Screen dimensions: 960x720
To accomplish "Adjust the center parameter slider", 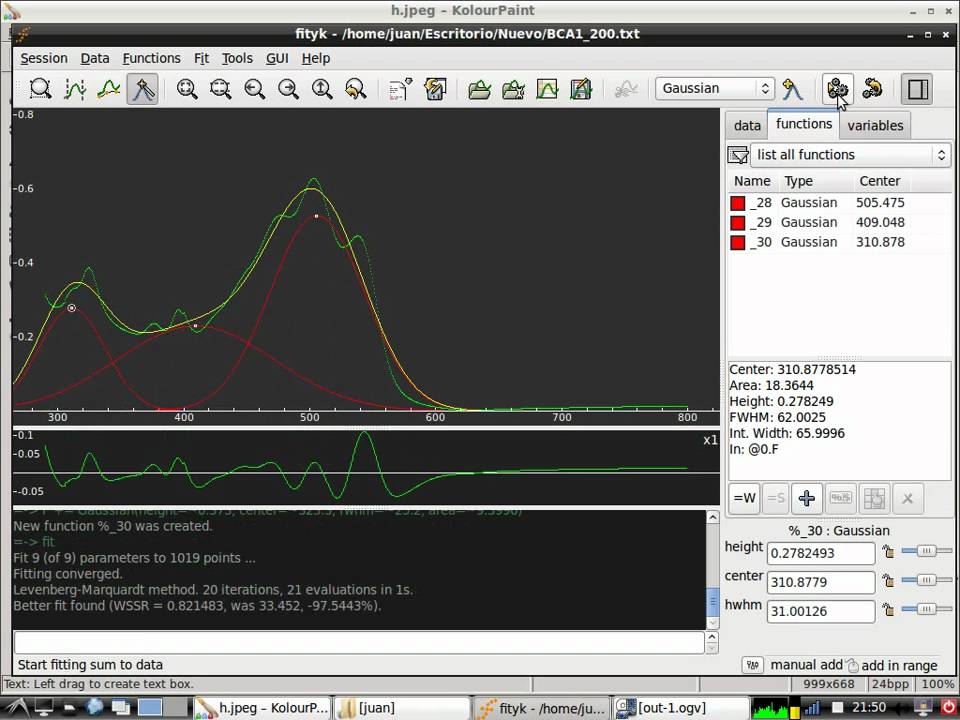I will point(926,580).
